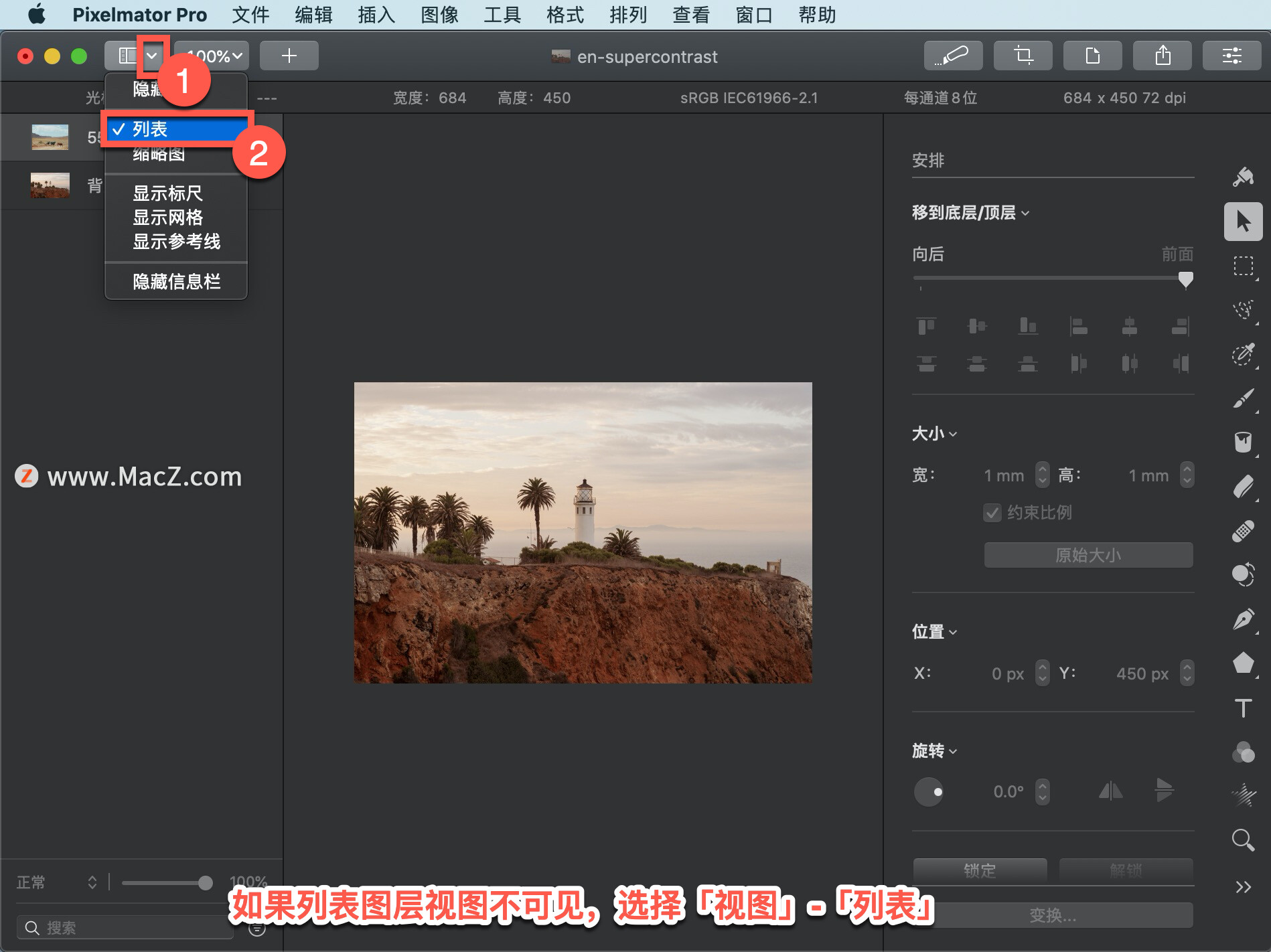1271x952 pixels.
Task: Open the zoom percentage dropdown
Action: pos(212,56)
